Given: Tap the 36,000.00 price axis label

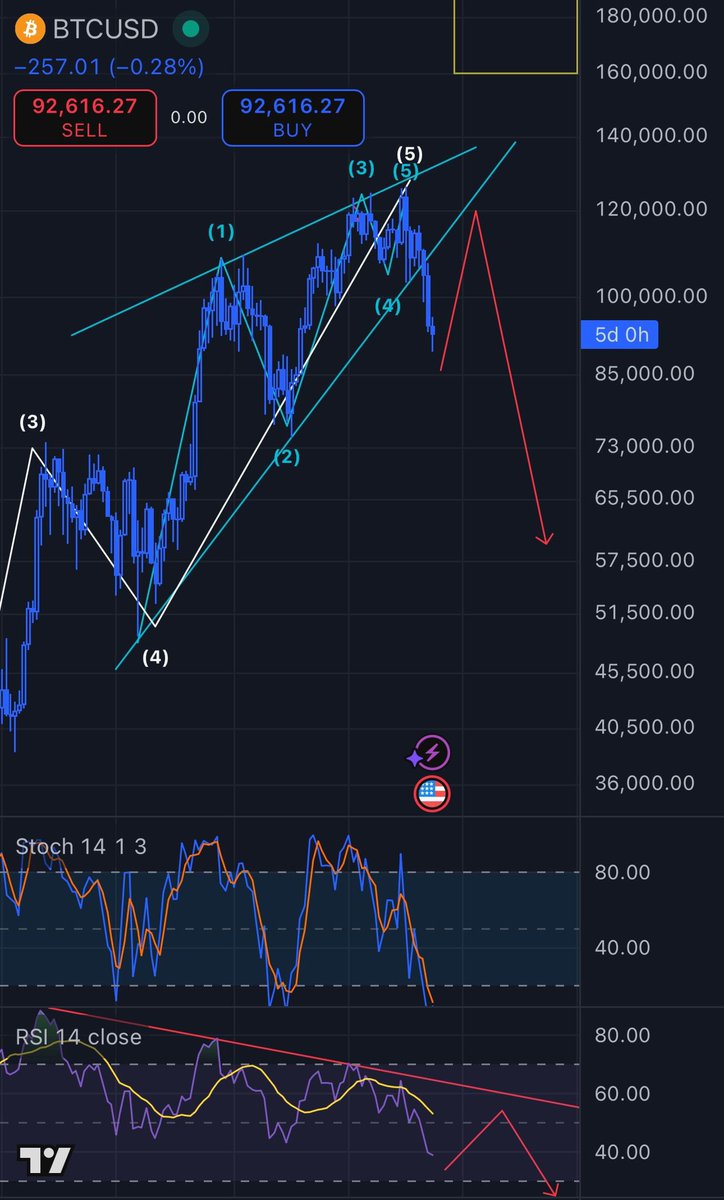Looking at the screenshot, I should tap(643, 783).
